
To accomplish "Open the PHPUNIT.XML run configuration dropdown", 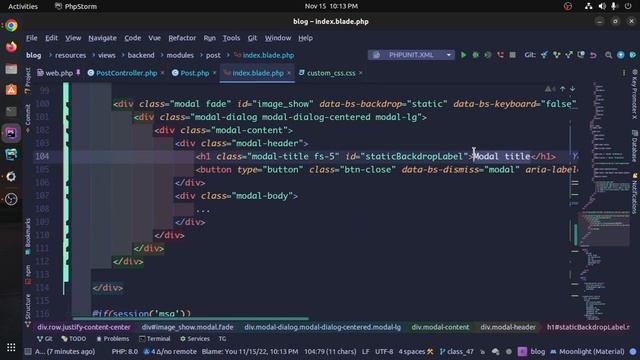I will tap(411, 55).
